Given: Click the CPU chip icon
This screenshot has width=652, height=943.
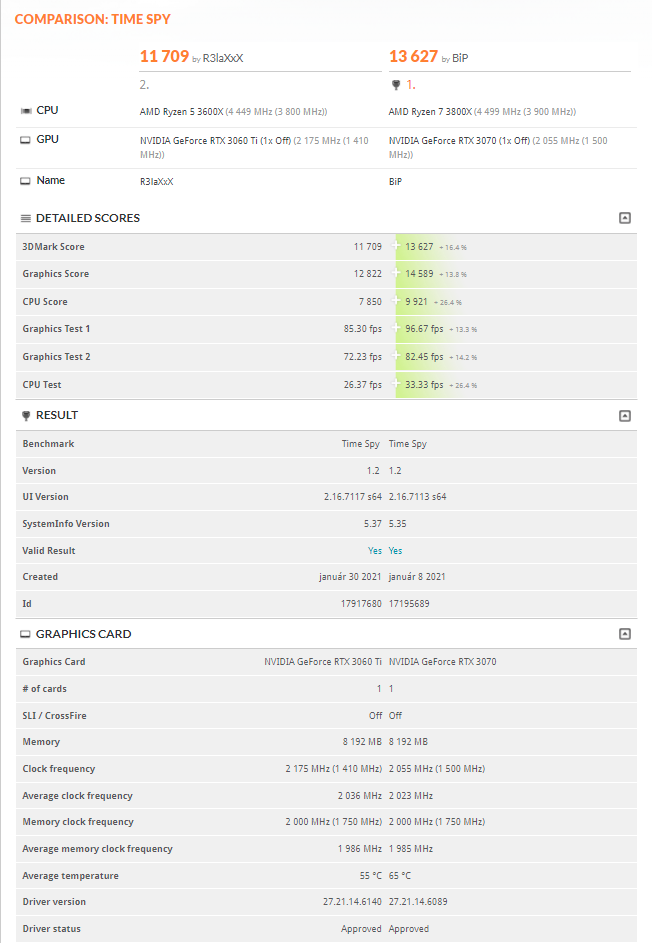Looking at the screenshot, I should [x=25, y=110].
